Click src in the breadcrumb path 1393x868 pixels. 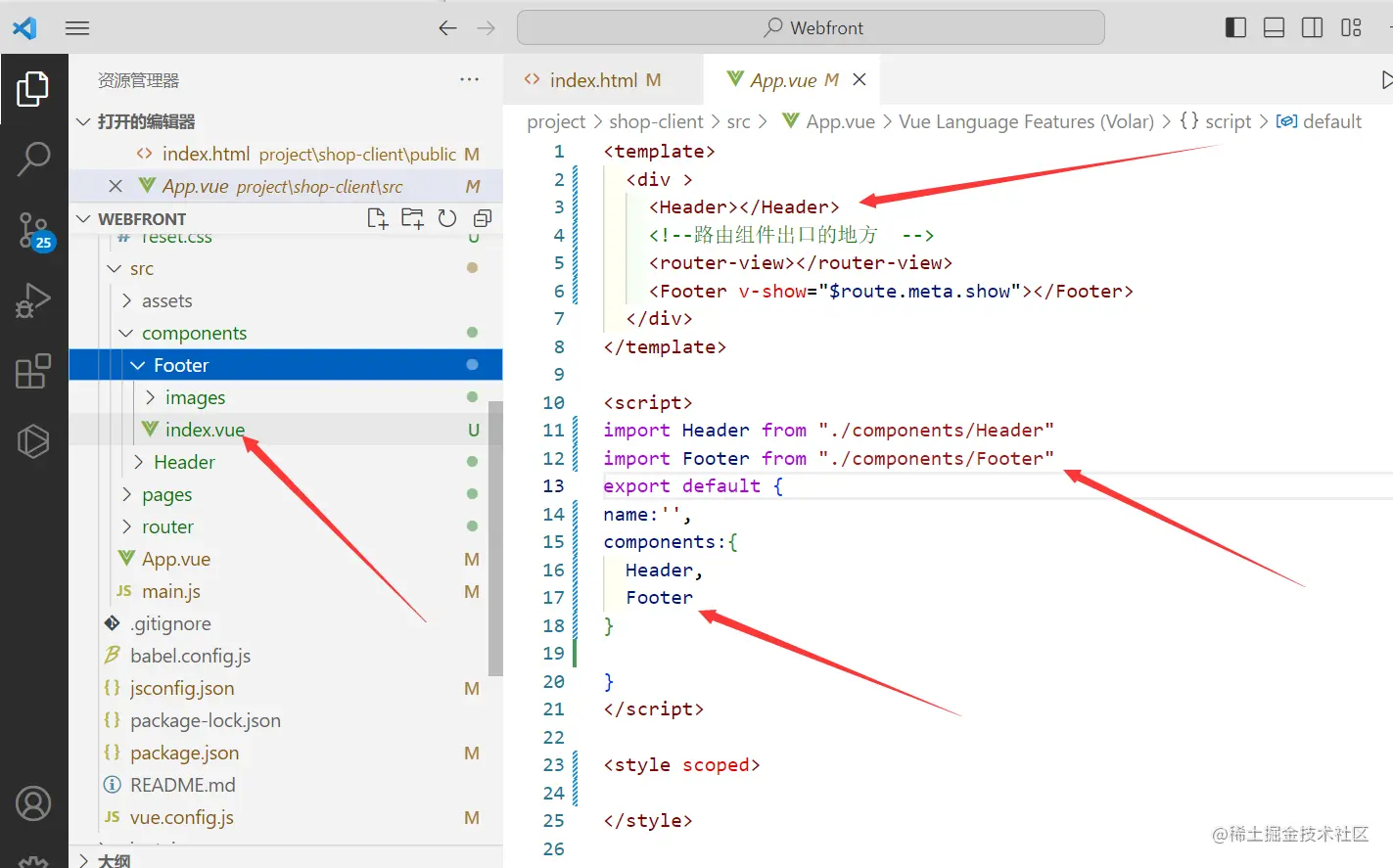click(738, 121)
